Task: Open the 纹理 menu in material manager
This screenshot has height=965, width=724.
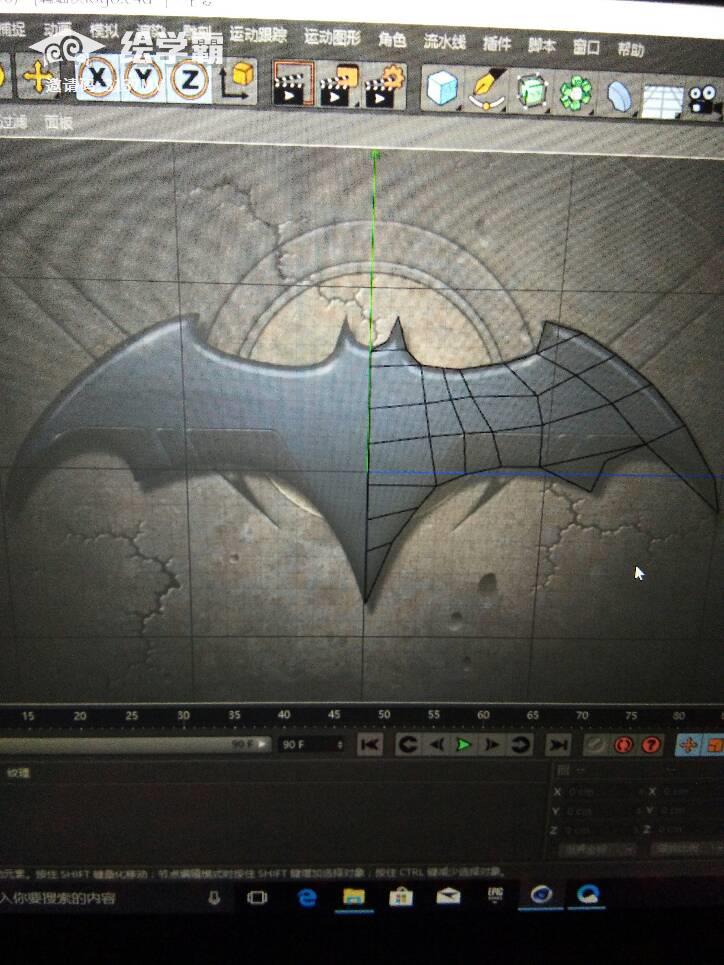Action: (x=18, y=773)
